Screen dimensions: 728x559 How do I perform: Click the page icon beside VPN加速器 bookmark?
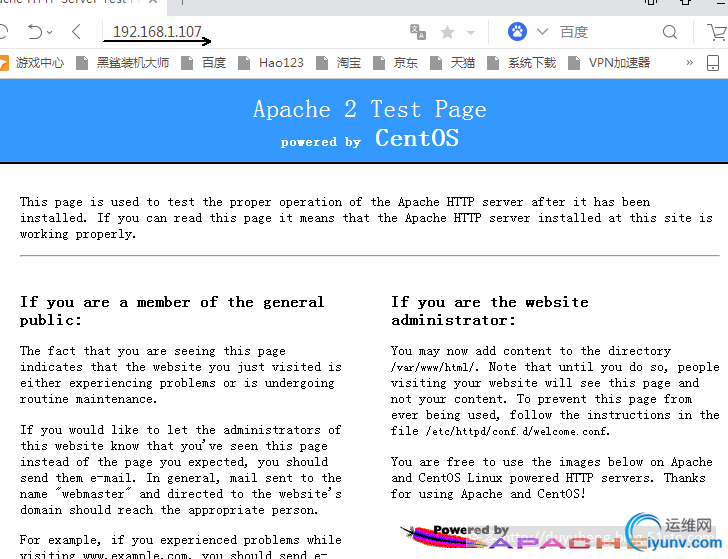click(x=574, y=63)
